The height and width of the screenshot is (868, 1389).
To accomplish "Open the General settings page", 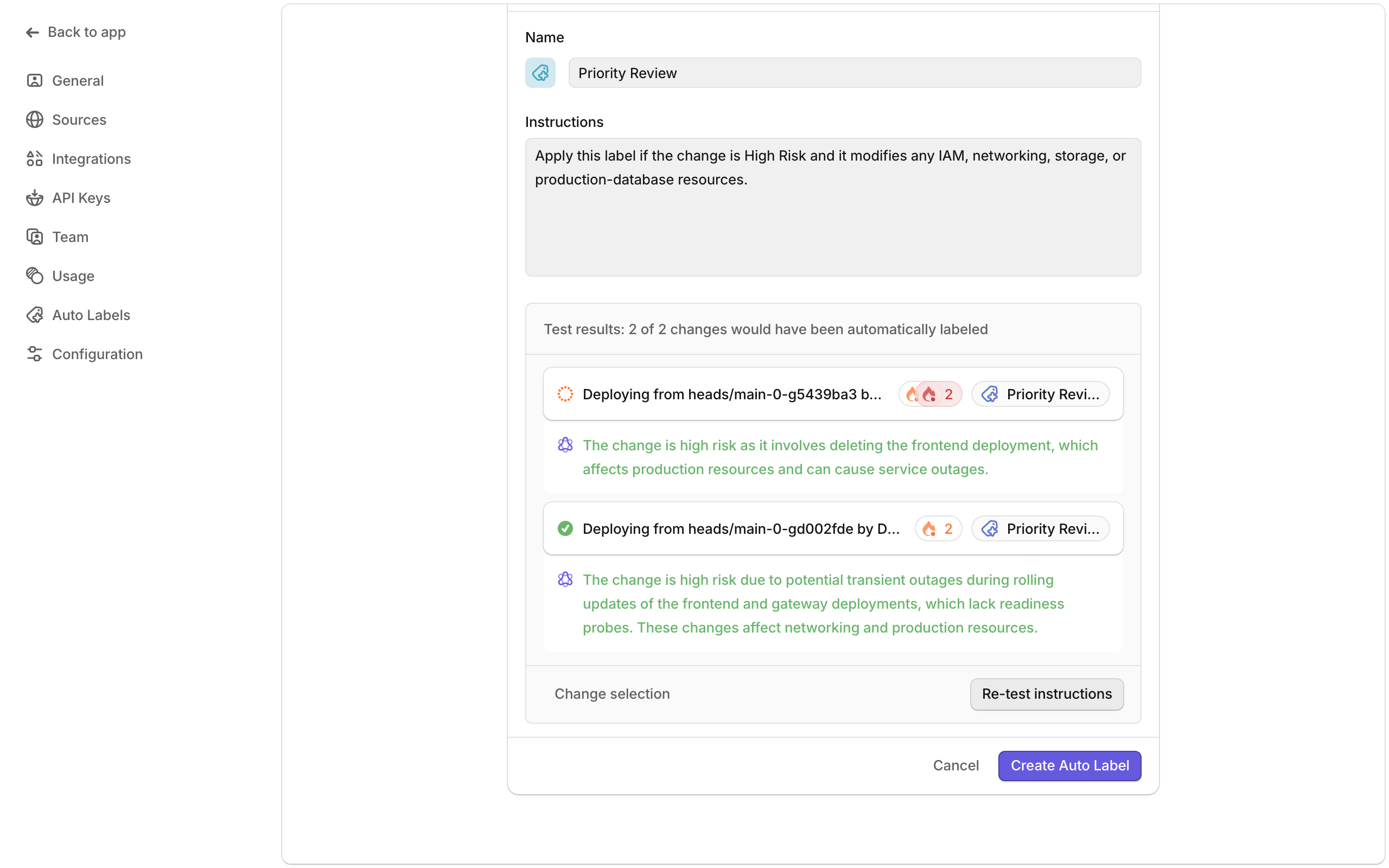I will point(78,80).
